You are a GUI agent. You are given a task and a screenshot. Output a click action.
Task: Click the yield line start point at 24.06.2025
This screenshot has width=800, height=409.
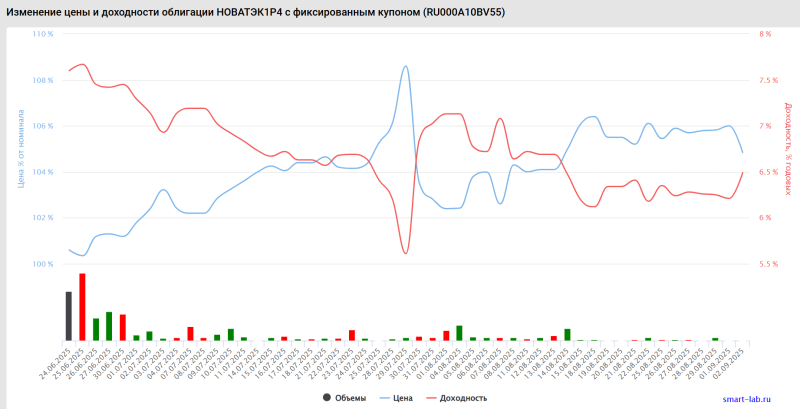tap(69, 70)
